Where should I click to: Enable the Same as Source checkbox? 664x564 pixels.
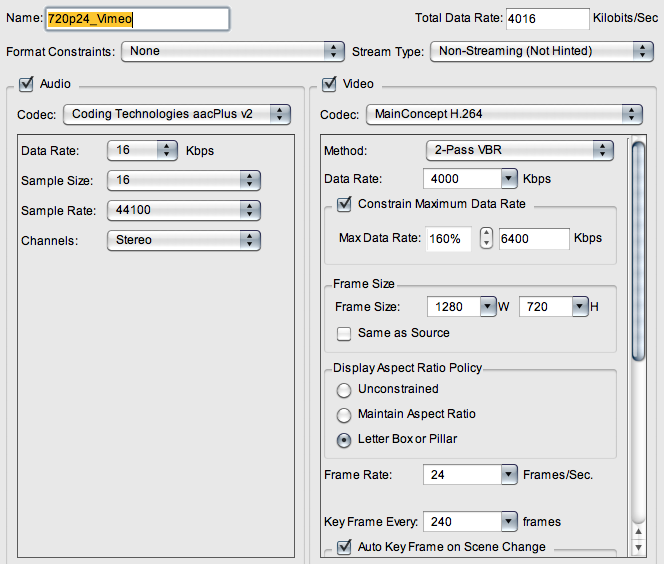pos(345,333)
